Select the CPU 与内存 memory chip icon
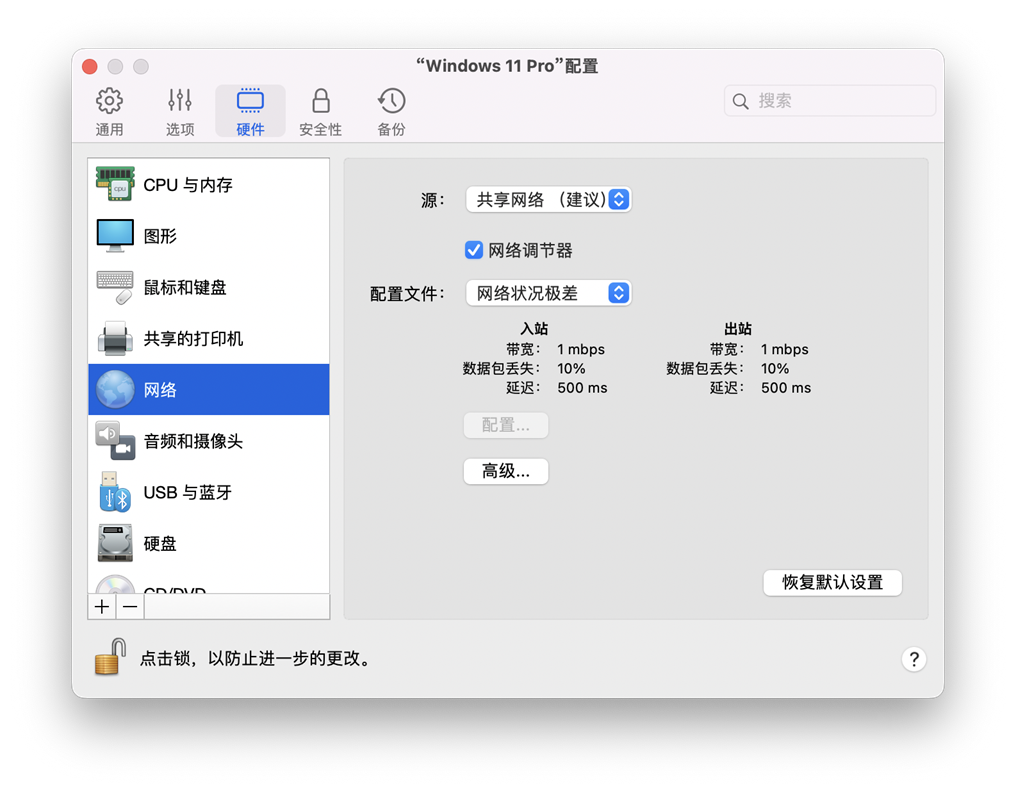The width and height of the screenshot is (1016, 793). pyautogui.click(x=115, y=184)
